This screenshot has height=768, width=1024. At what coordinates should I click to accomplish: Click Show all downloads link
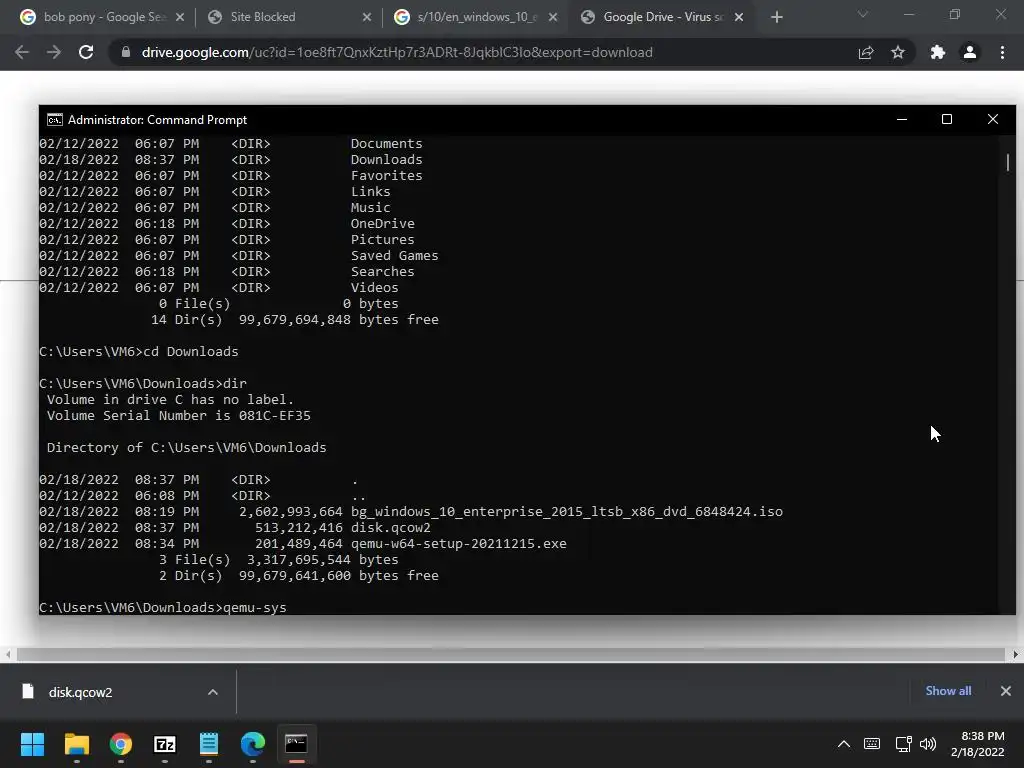(x=948, y=691)
